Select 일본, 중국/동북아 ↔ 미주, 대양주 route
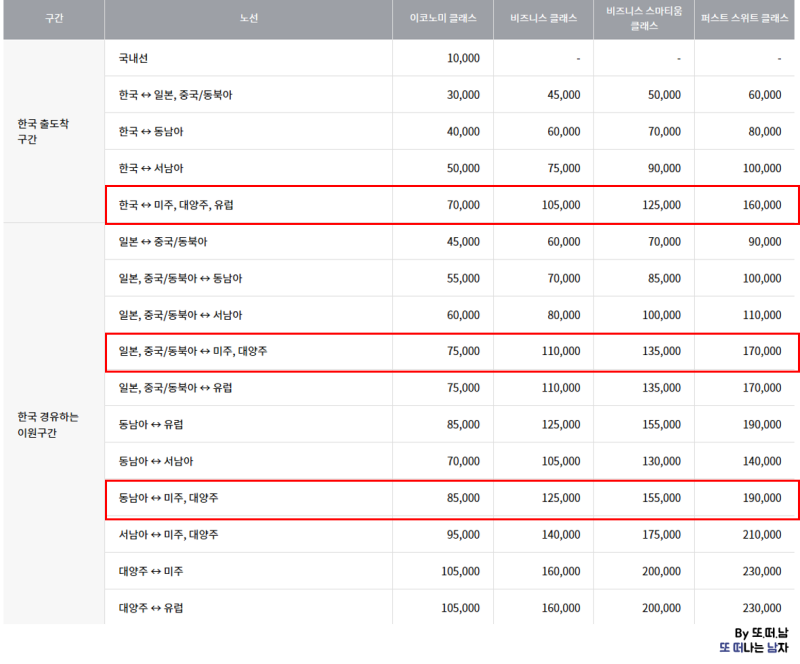Image resolution: width=800 pixels, height=664 pixels. coord(193,351)
